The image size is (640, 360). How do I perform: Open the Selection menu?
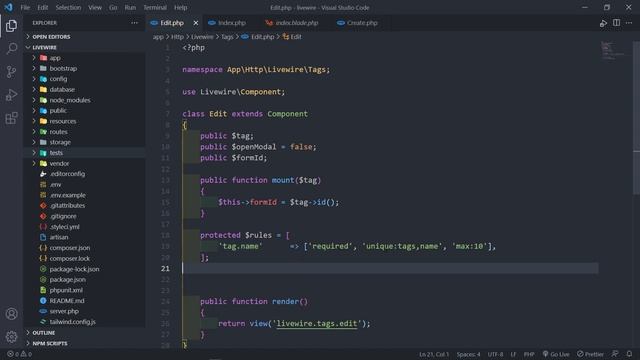pyautogui.click(x=68, y=7)
